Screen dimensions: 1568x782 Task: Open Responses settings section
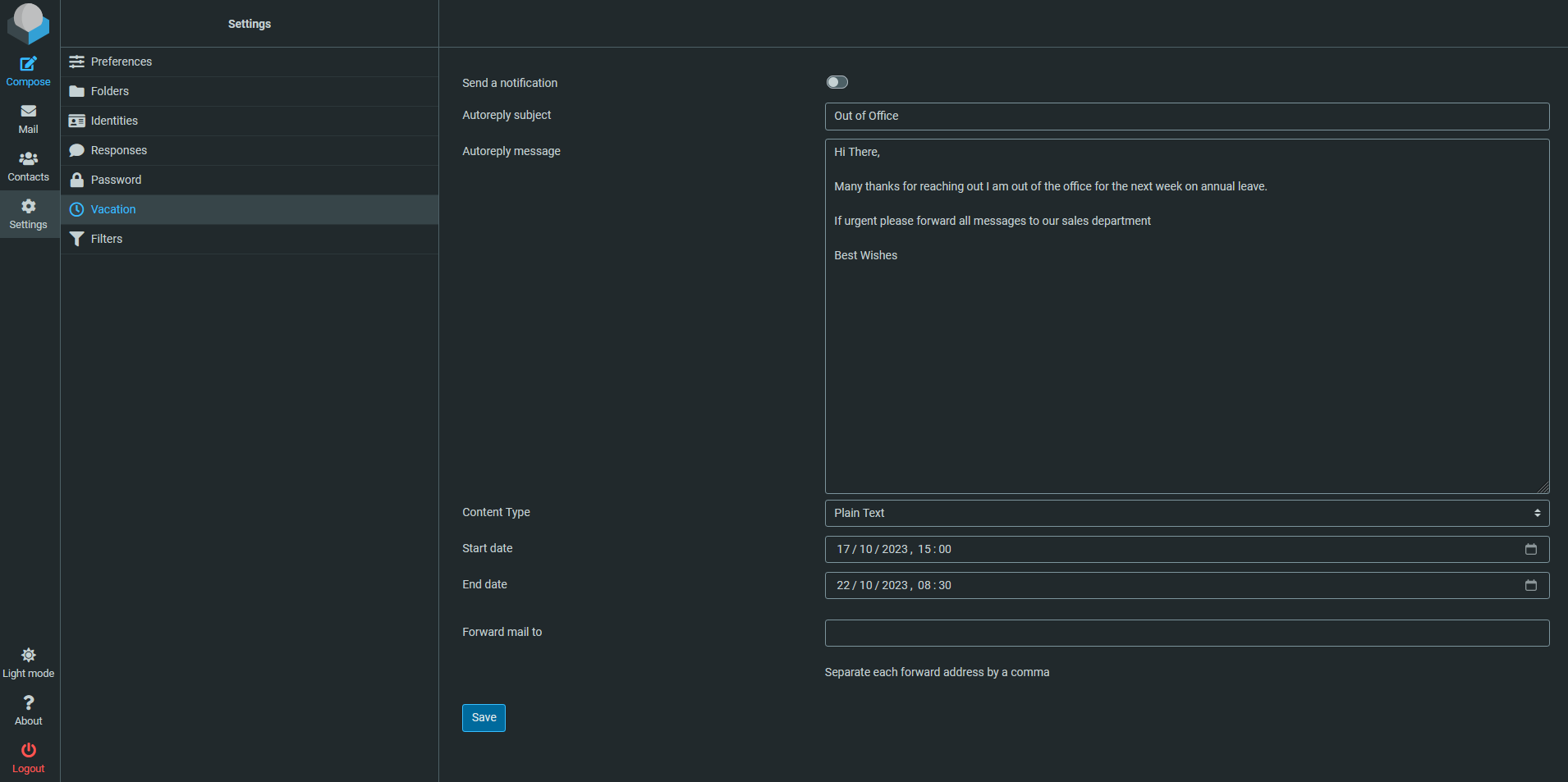250,150
